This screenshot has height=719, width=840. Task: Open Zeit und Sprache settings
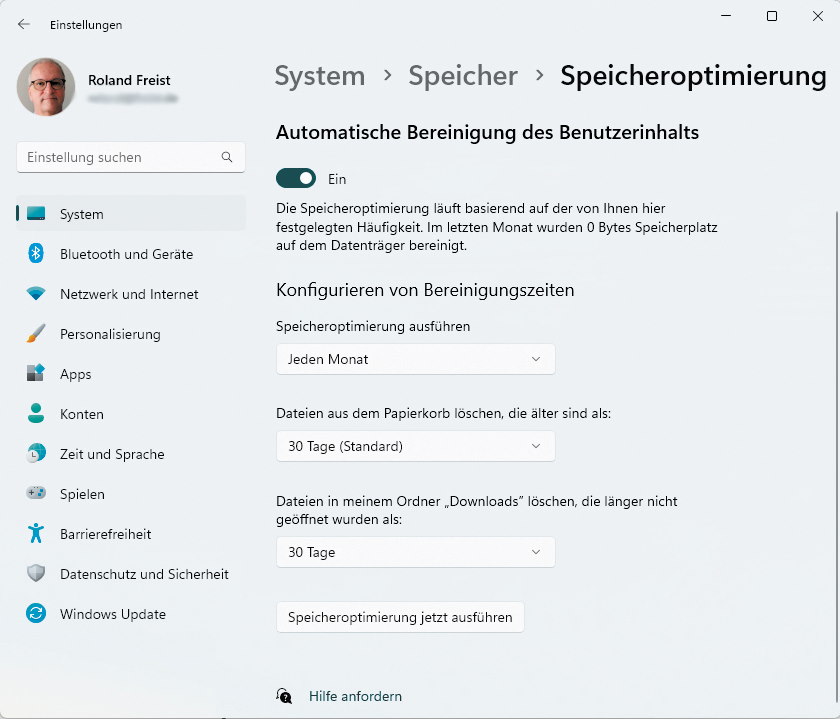[131, 454]
